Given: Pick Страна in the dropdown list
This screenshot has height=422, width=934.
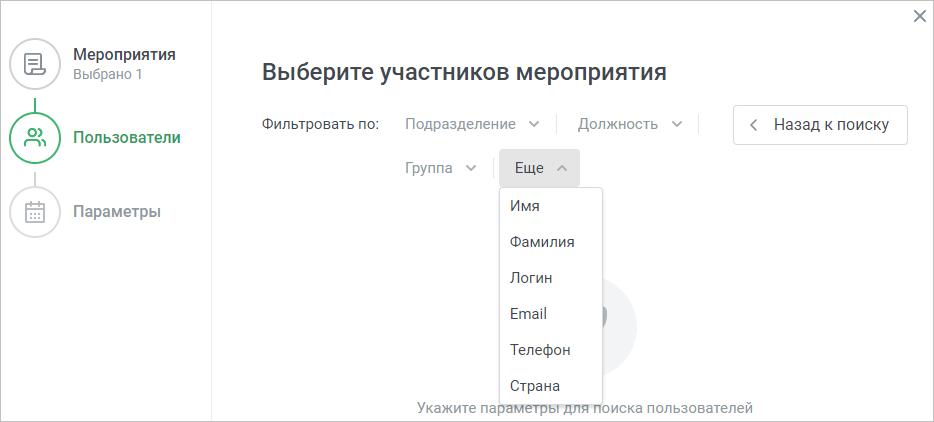Looking at the screenshot, I should [x=551, y=386].
